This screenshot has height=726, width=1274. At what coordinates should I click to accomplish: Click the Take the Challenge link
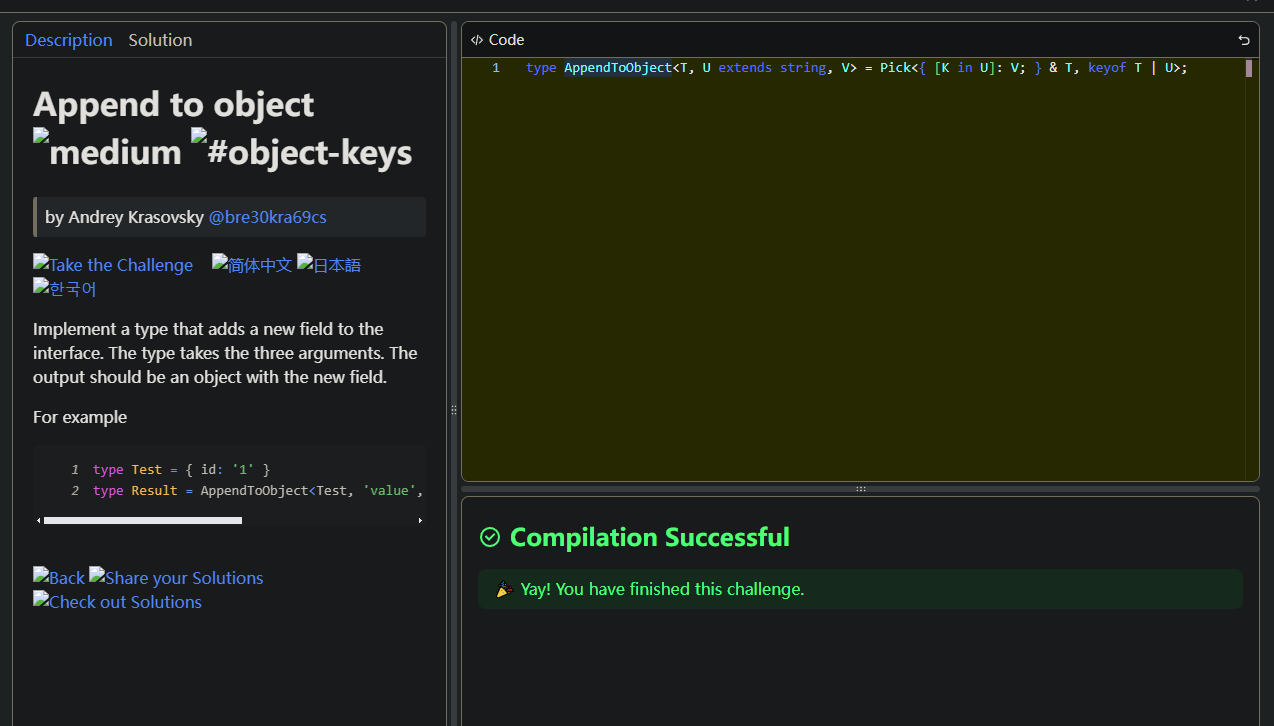pyautogui.click(x=113, y=265)
